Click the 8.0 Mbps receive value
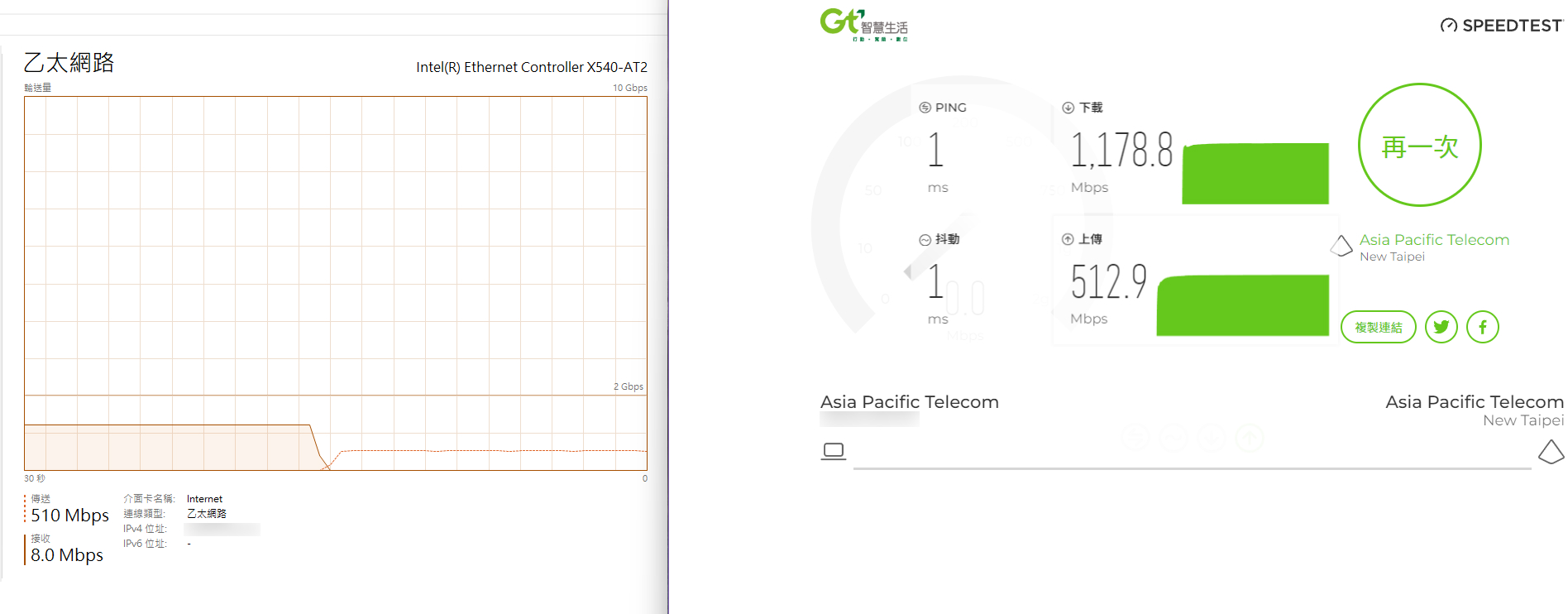The width and height of the screenshot is (1568, 614). 67,555
